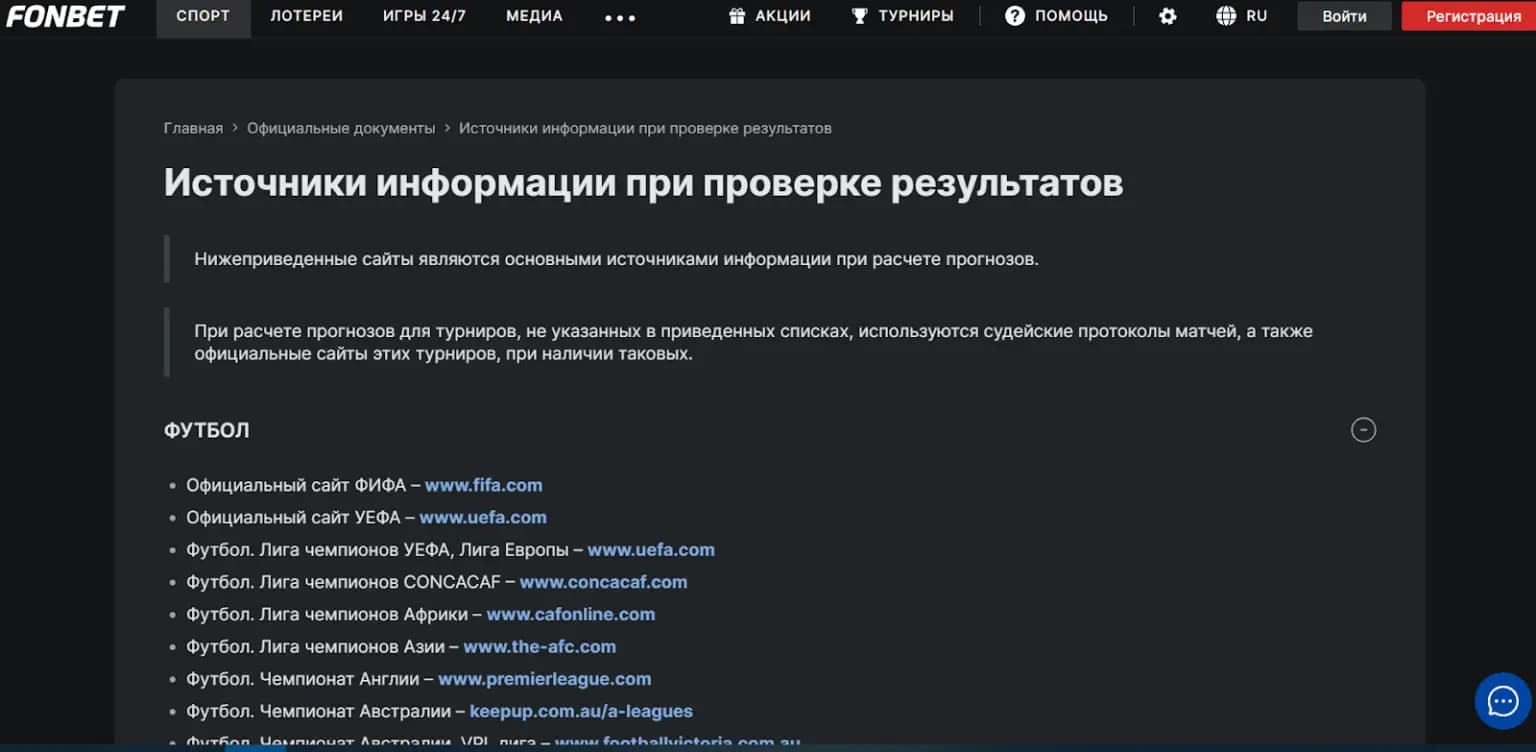
Task: Open www.concacaf.com link
Action: 604,581
